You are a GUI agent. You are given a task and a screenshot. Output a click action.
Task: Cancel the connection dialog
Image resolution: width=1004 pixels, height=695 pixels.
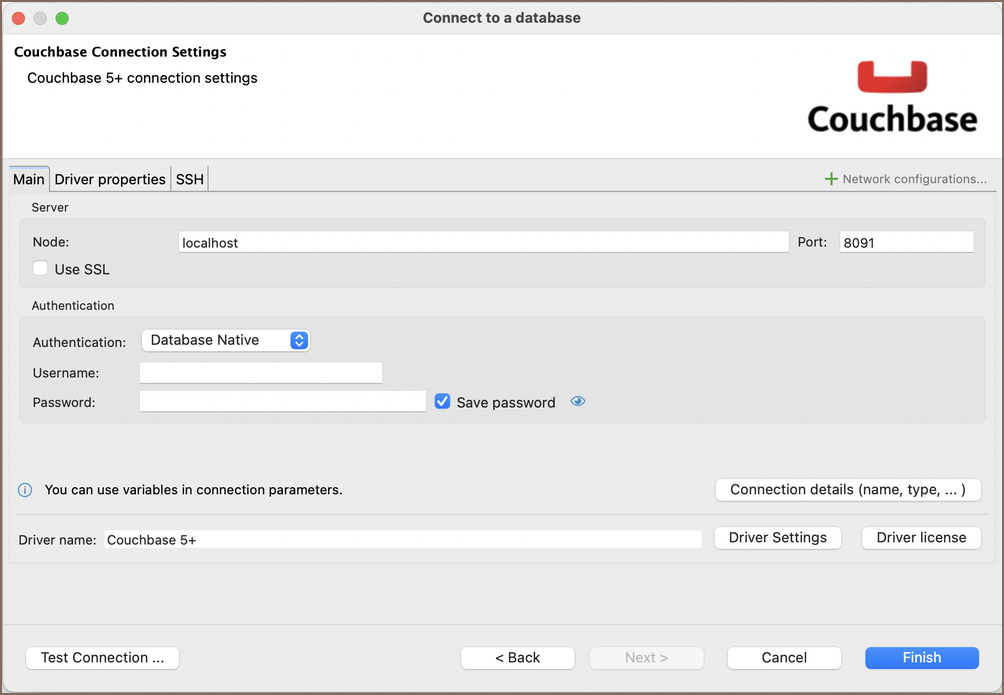click(784, 657)
